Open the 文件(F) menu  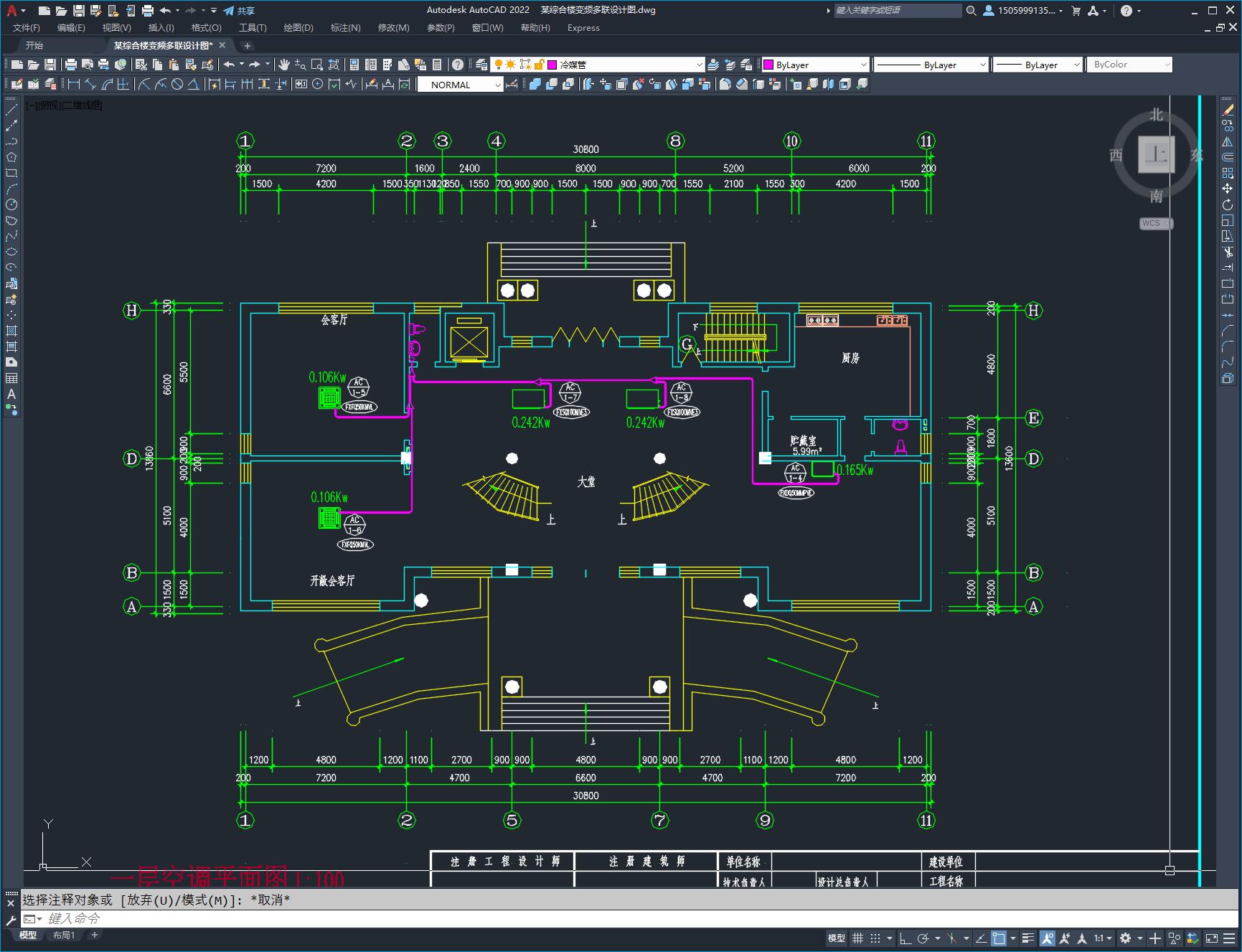(x=27, y=28)
